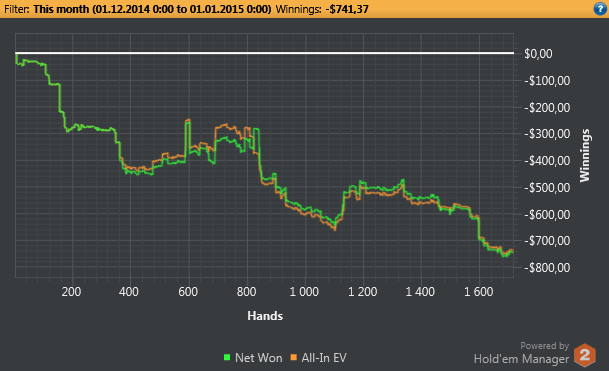Click the -$100,00 y-axis label
Screen dimensions: 609x371
point(547,81)
